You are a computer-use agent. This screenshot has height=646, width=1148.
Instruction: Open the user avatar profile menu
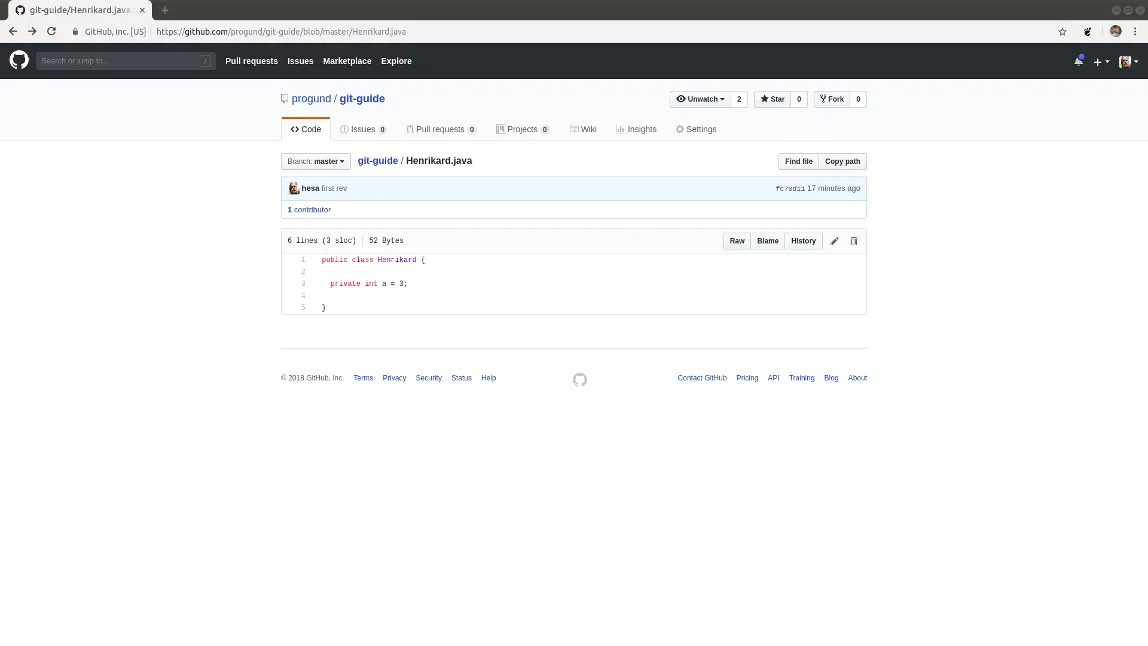click(1128, 62)
